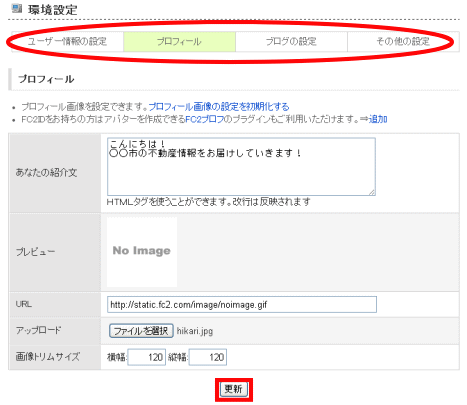Open the ユーザー情報の設定 tab
467x405 pixels.
[x=68, y=42]
